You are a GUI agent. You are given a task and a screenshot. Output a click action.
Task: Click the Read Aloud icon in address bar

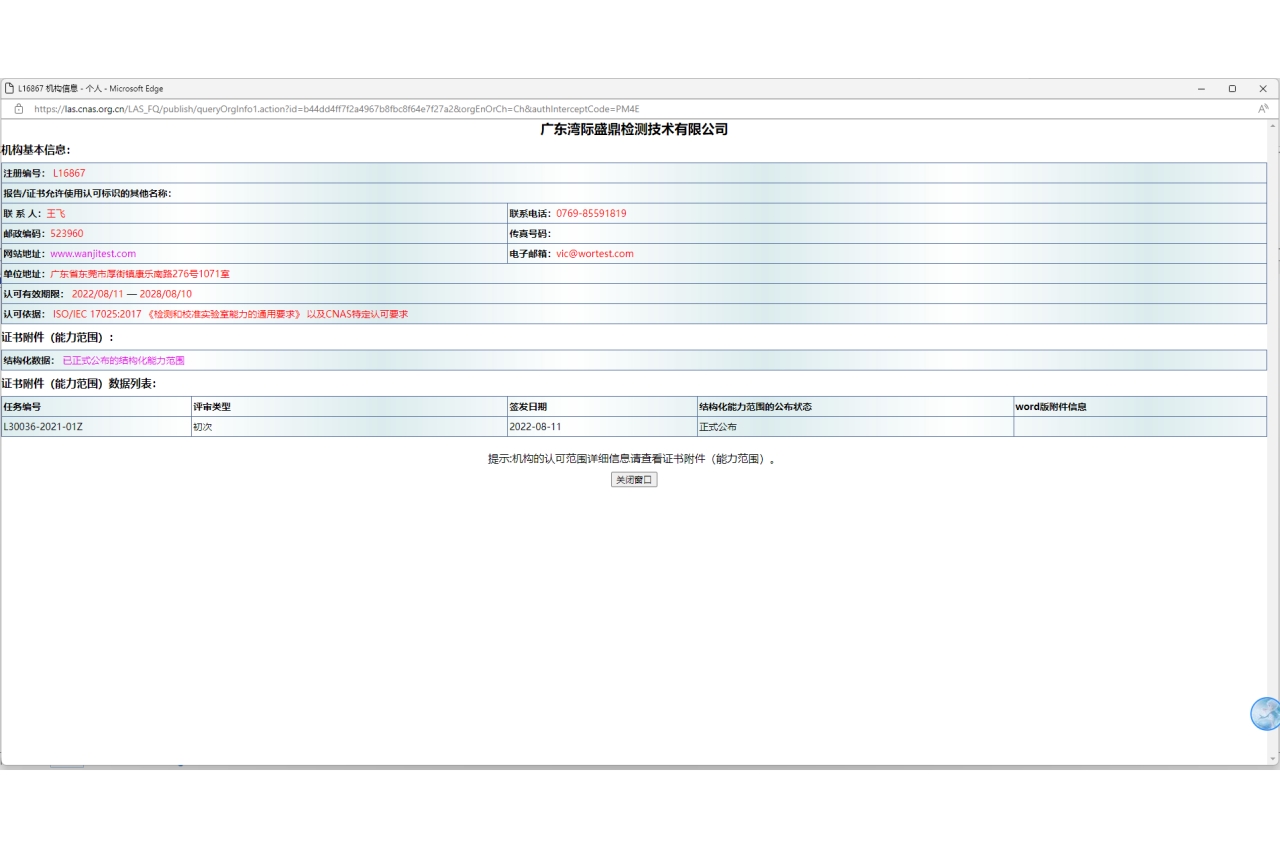[x=1263, y=109]
